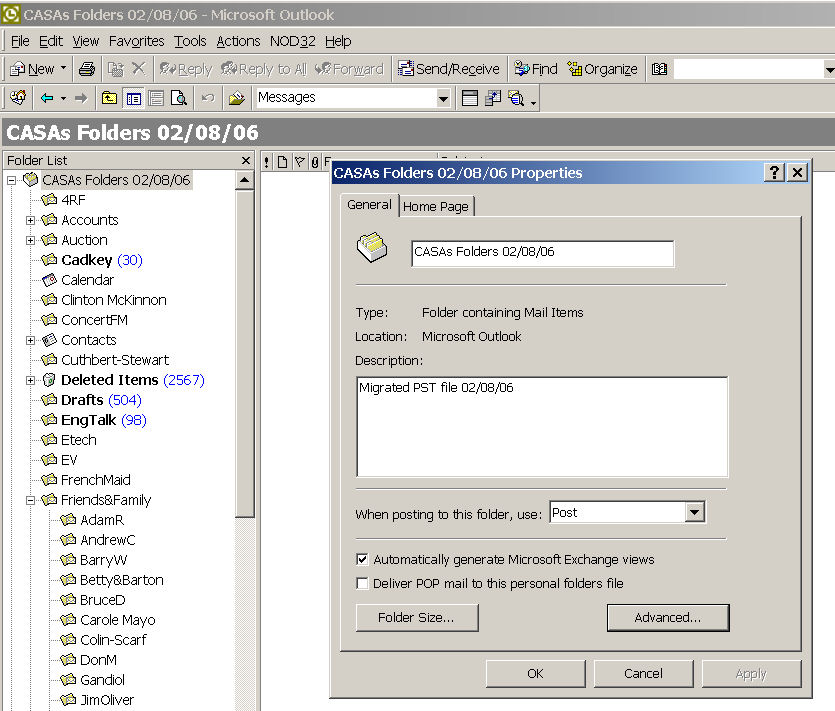The image size is (835, 711).
Task: Click the flag status column header
Action: coord(300,162)
